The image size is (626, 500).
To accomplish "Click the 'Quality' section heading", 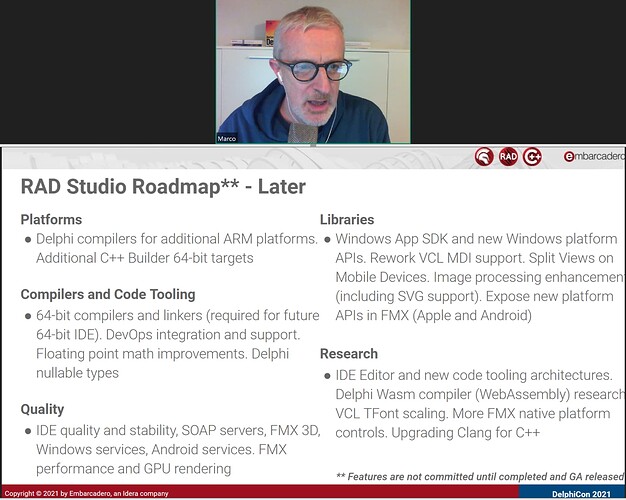I will 42,409.
